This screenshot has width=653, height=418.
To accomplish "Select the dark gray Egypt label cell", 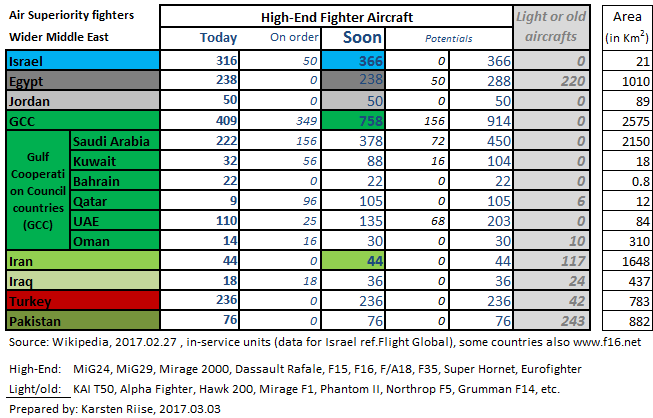I will click(83, 81).
